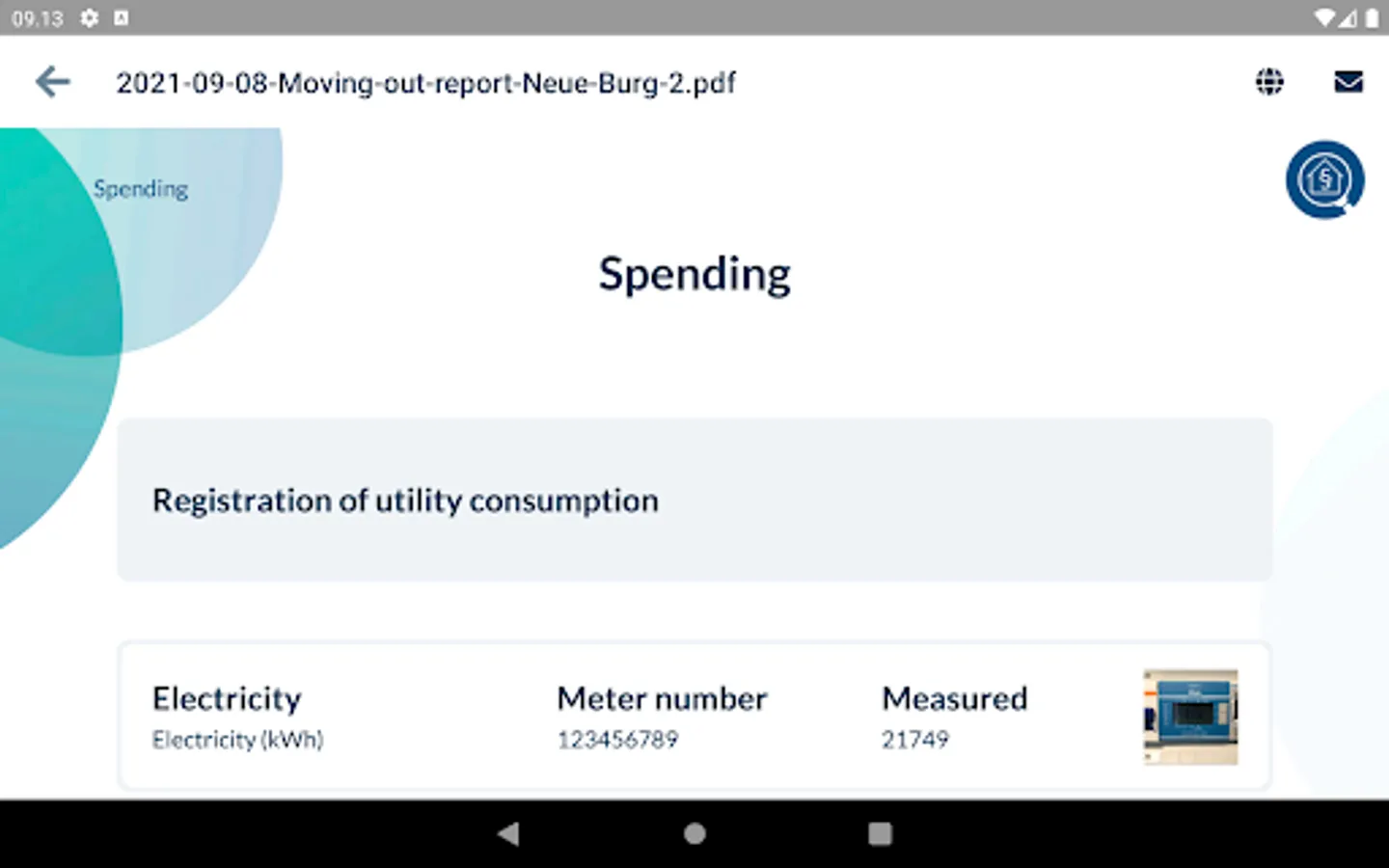Select the Electricity row label

[x=227, y=698]
